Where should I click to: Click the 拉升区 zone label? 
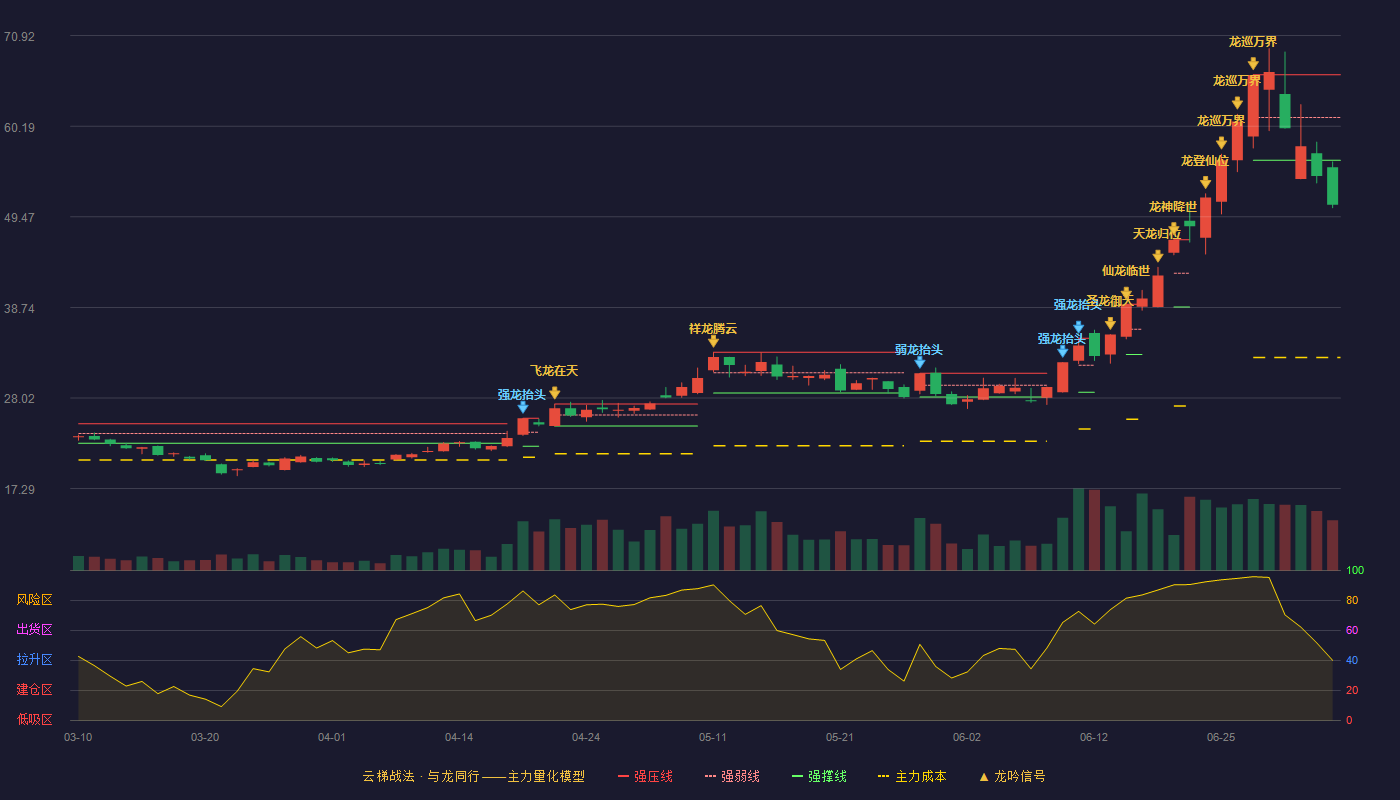(34, 660)
